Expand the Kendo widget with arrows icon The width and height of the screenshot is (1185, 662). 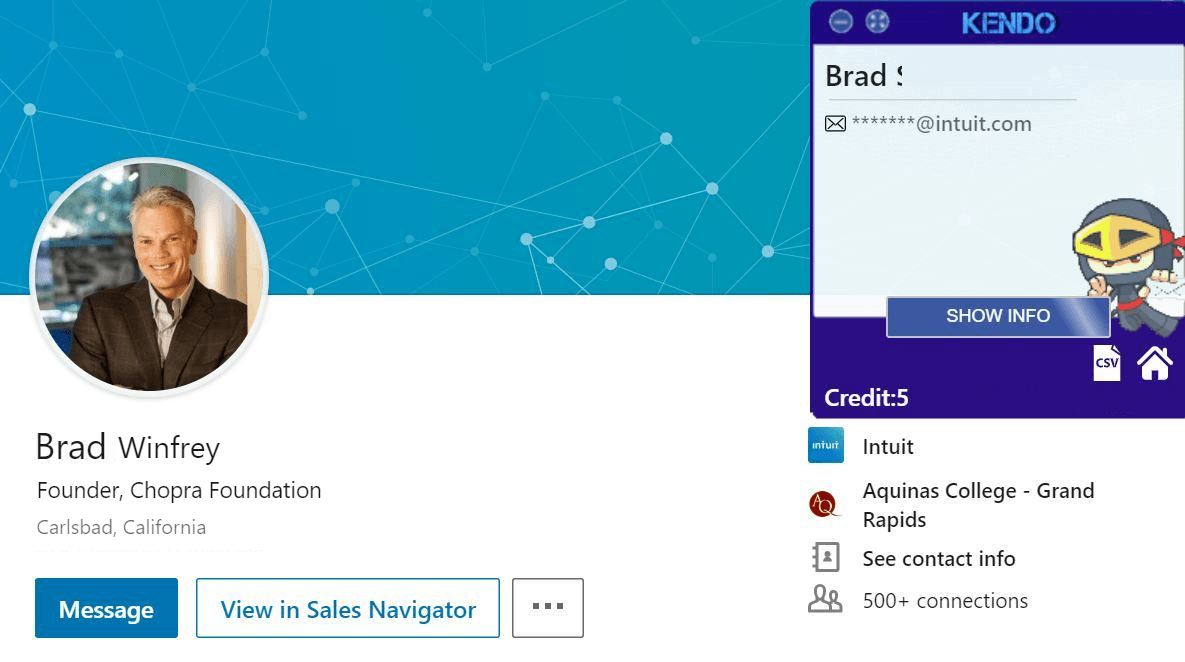click(877, 21)
